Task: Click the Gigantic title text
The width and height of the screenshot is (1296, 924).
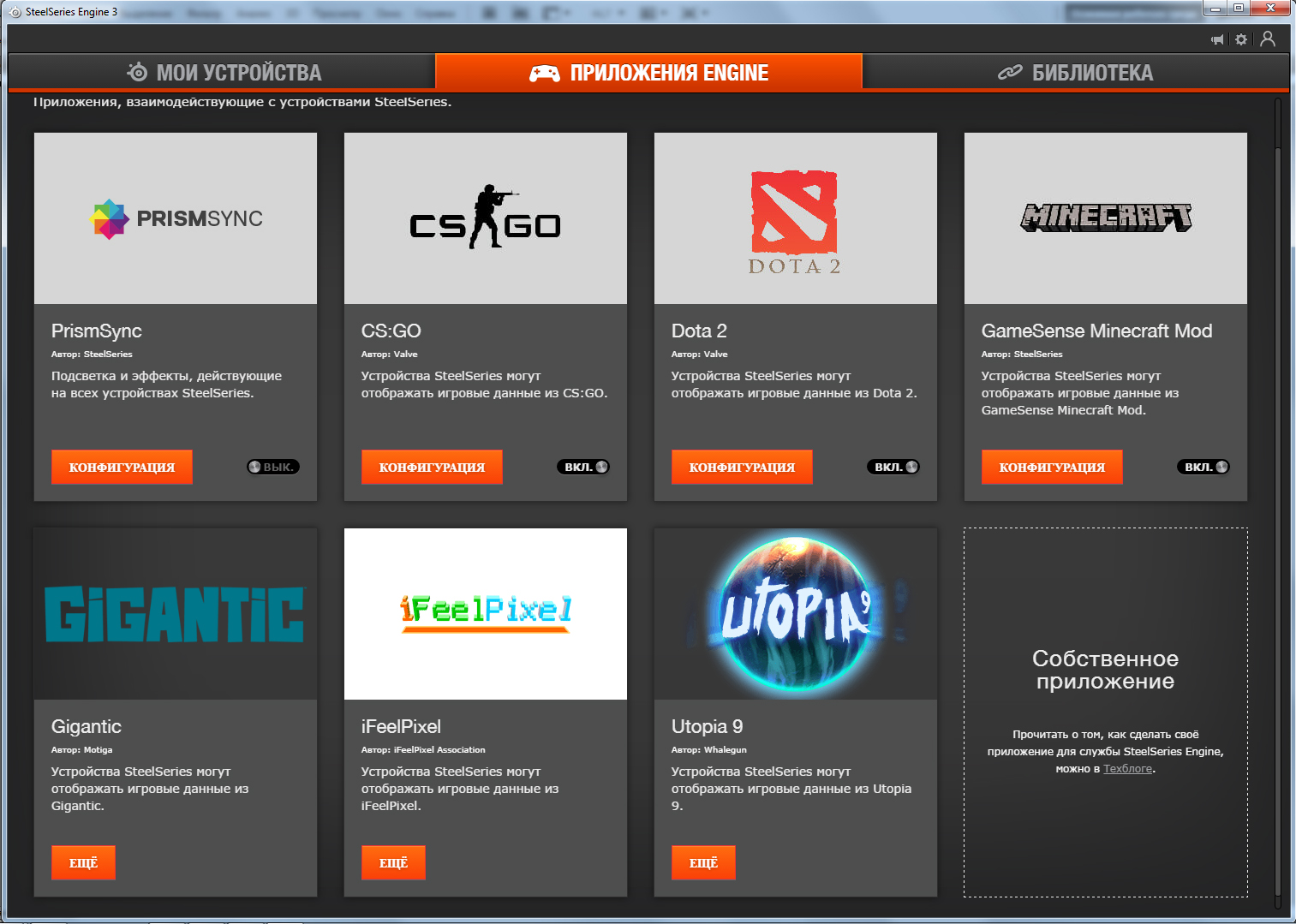Action: pyautogui.click(x=87, y=727)
